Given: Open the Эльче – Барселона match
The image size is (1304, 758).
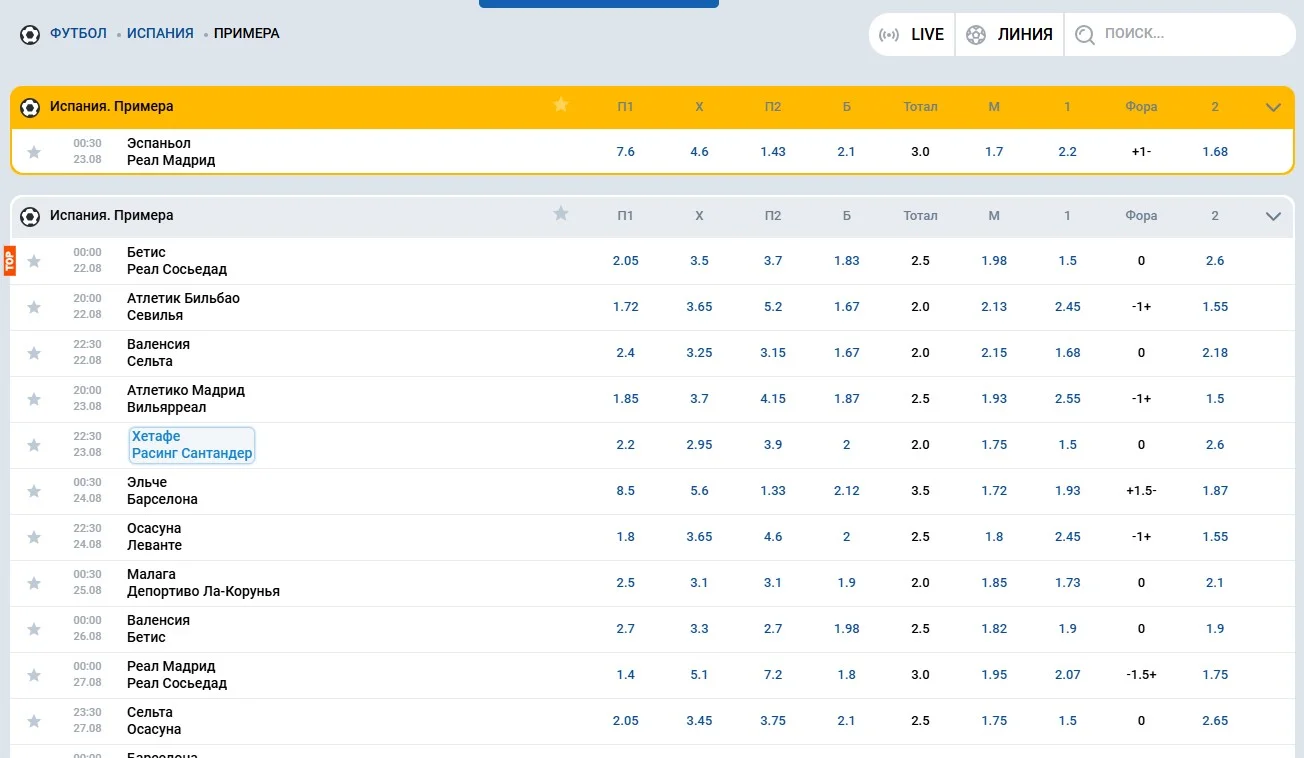Looking at the screenshot, I should pos(162,491).
